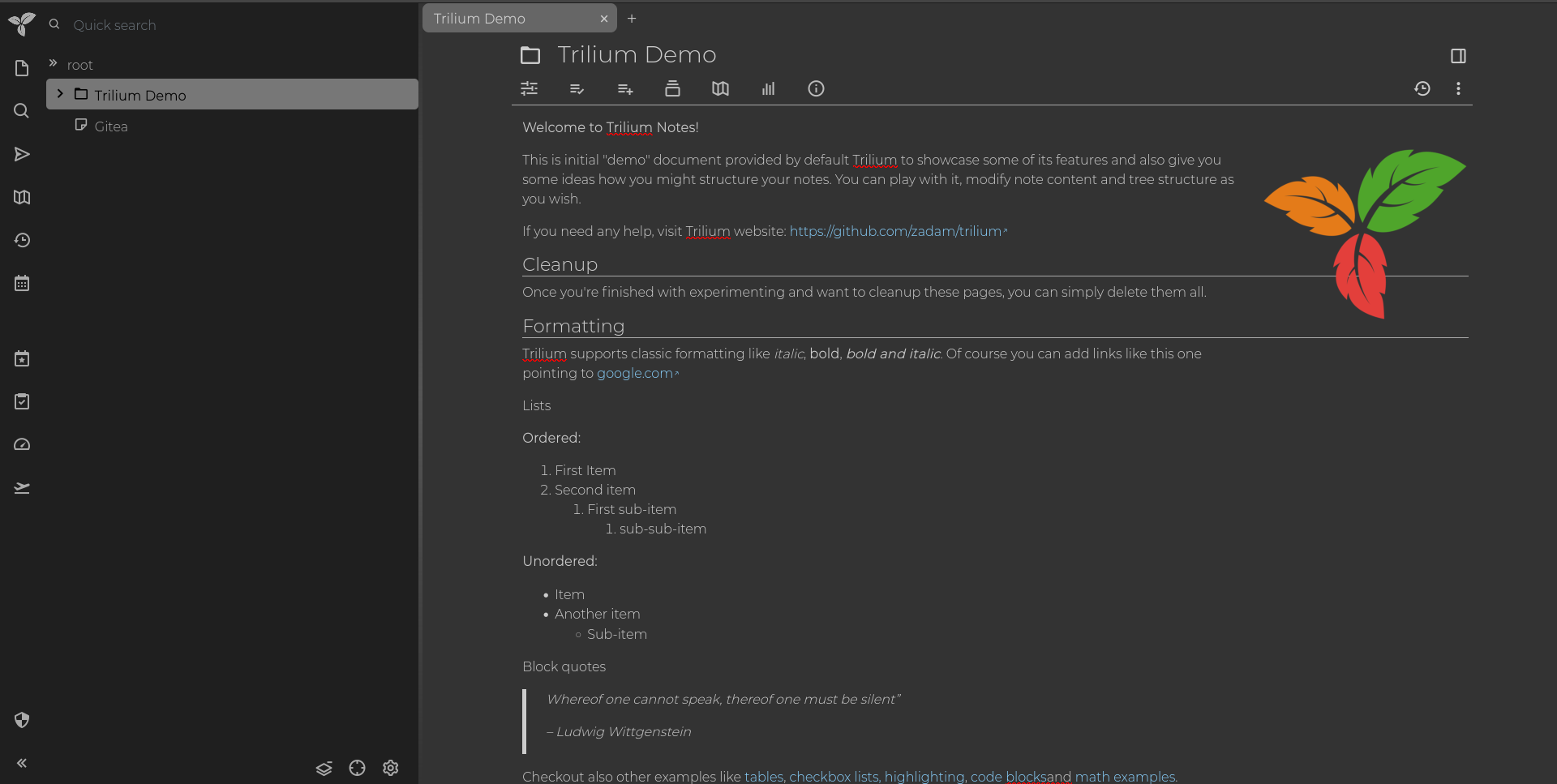Open owned attributes ribbon tab
The height and width of the screenshot is (784, 1557).
[577, 88]
